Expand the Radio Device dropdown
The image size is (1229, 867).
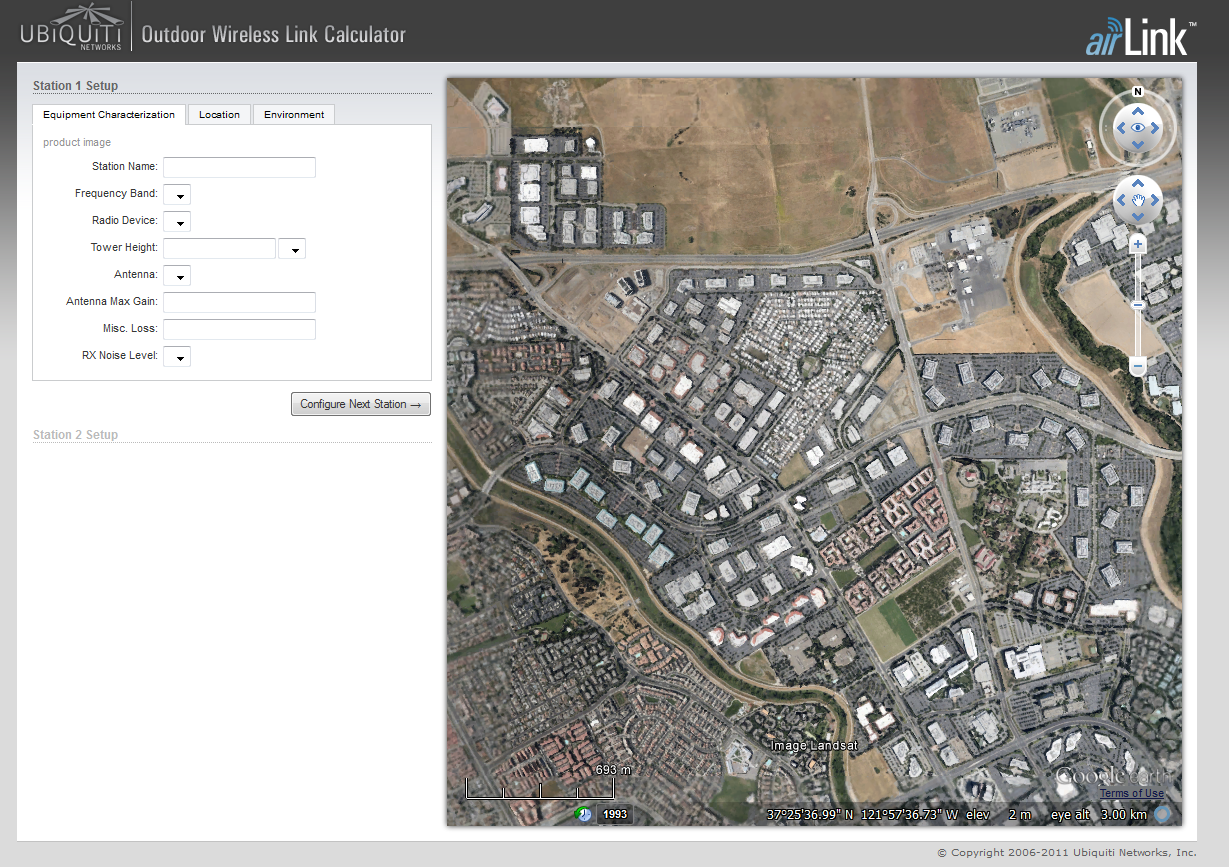(177, 222)
